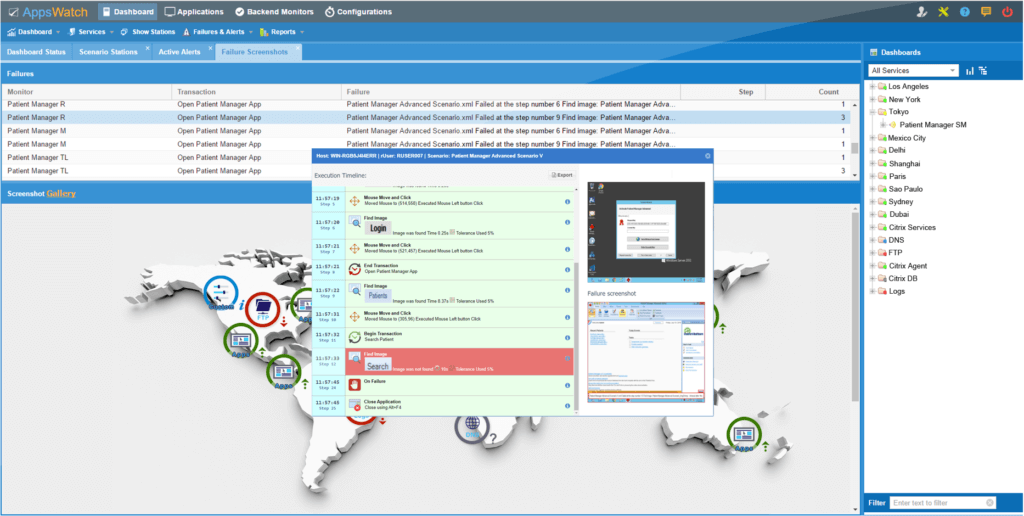Click the screenshot gallery vertical scrollbar

(856, 305)
